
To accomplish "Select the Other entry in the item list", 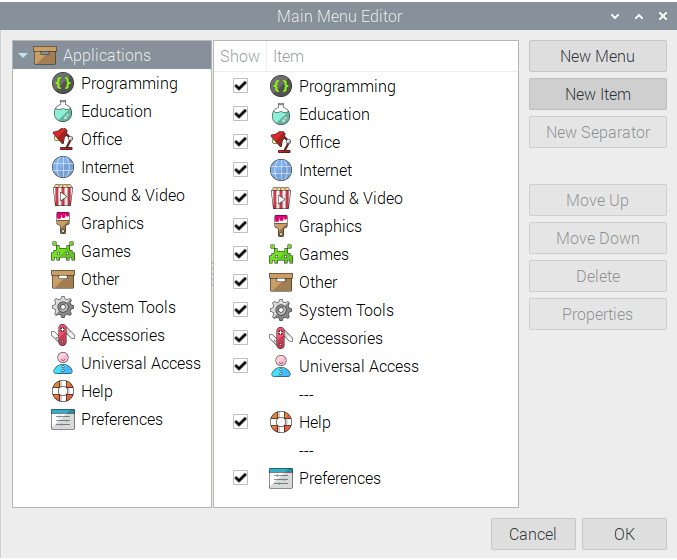I will 318,282.
